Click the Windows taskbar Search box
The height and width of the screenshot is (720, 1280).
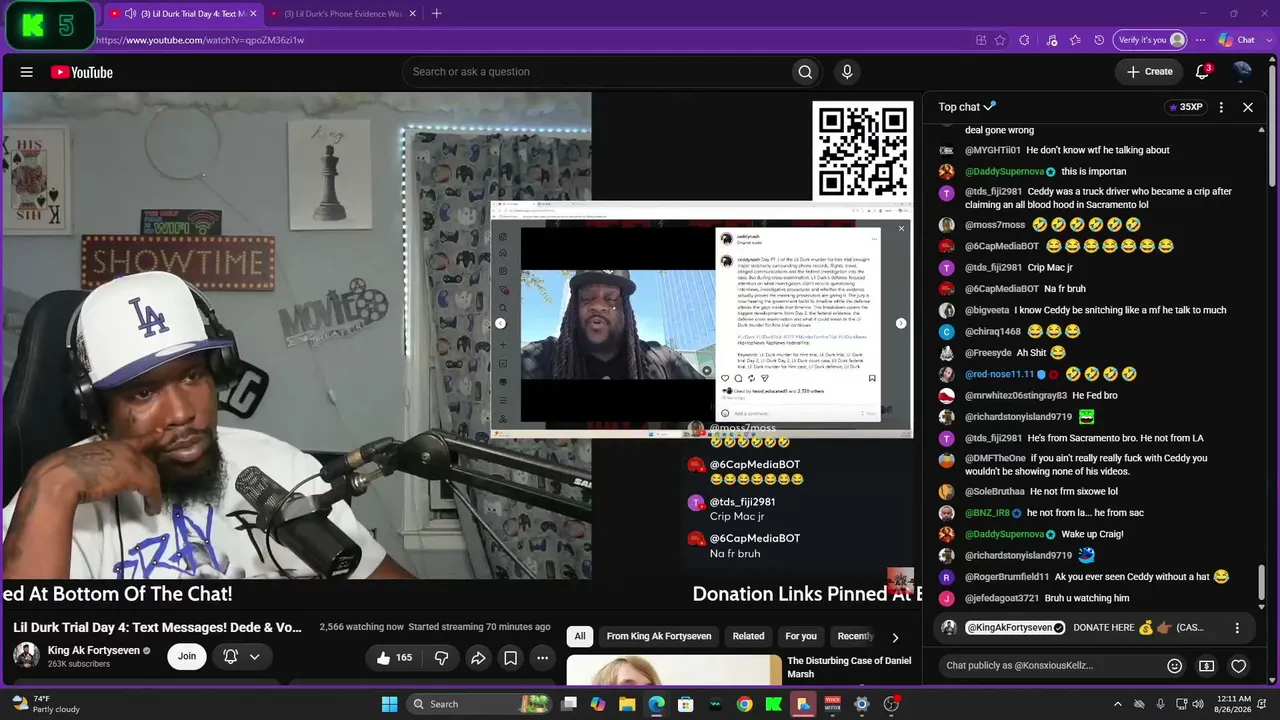478,704
